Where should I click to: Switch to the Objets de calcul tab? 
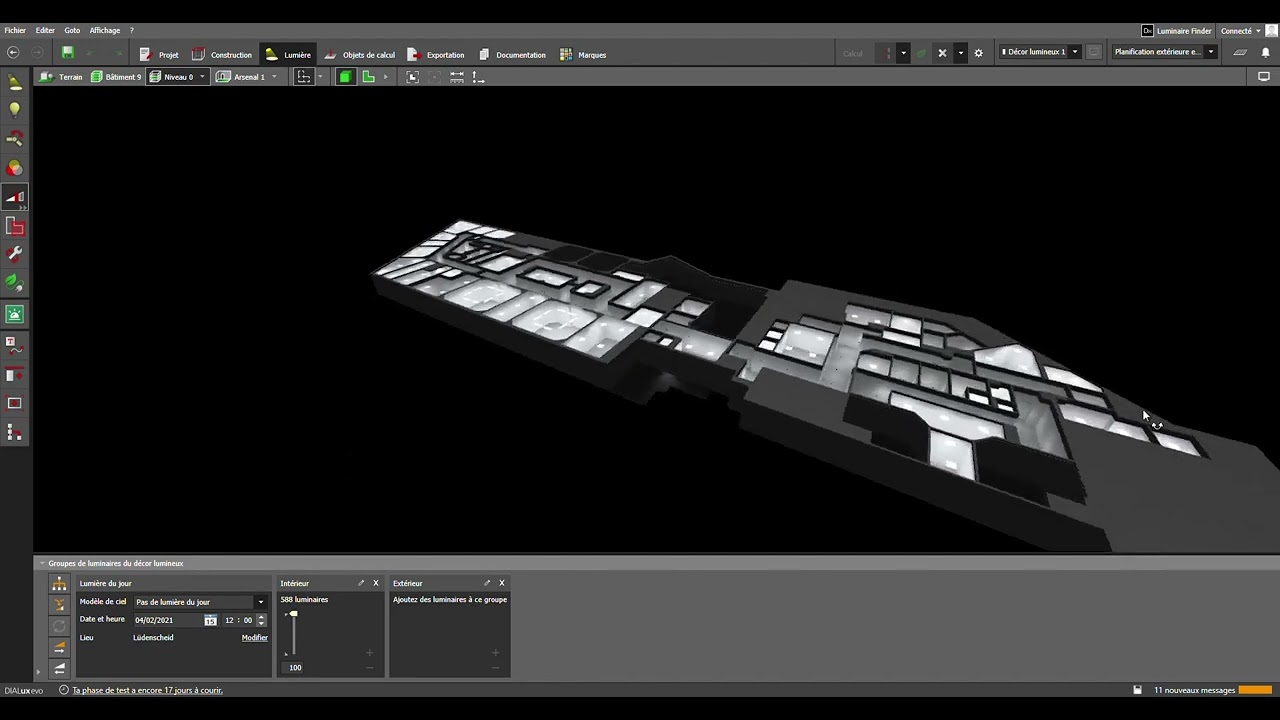[x=360, y=54]
